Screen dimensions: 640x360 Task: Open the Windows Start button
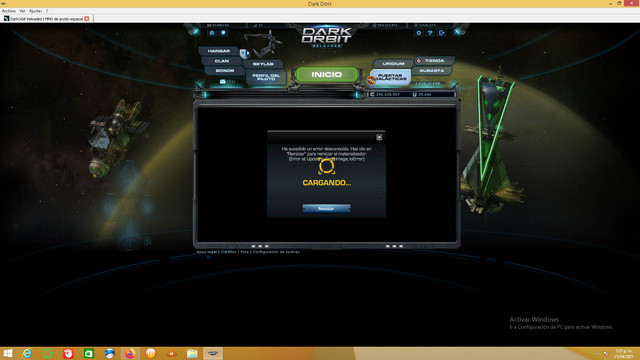[x=8, y=353]
